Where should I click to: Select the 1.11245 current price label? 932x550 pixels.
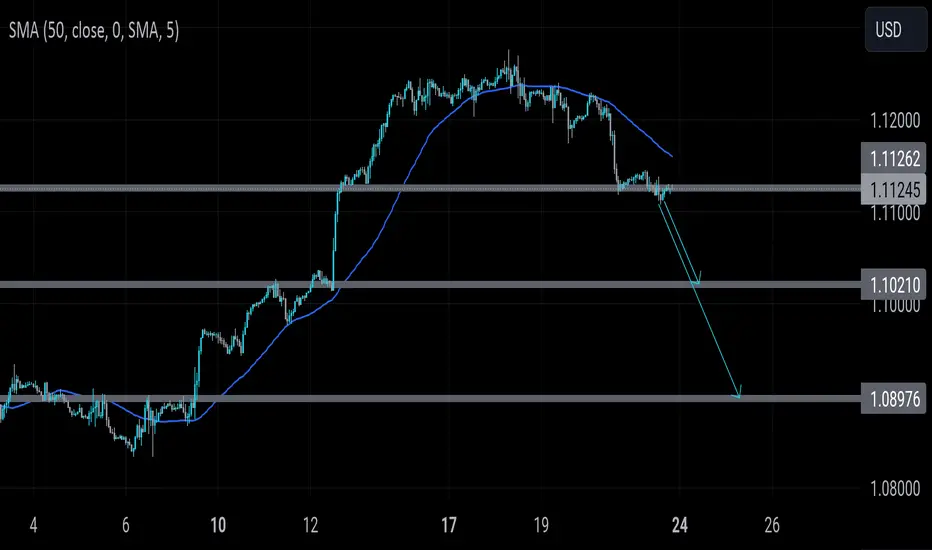coord(893,190)
